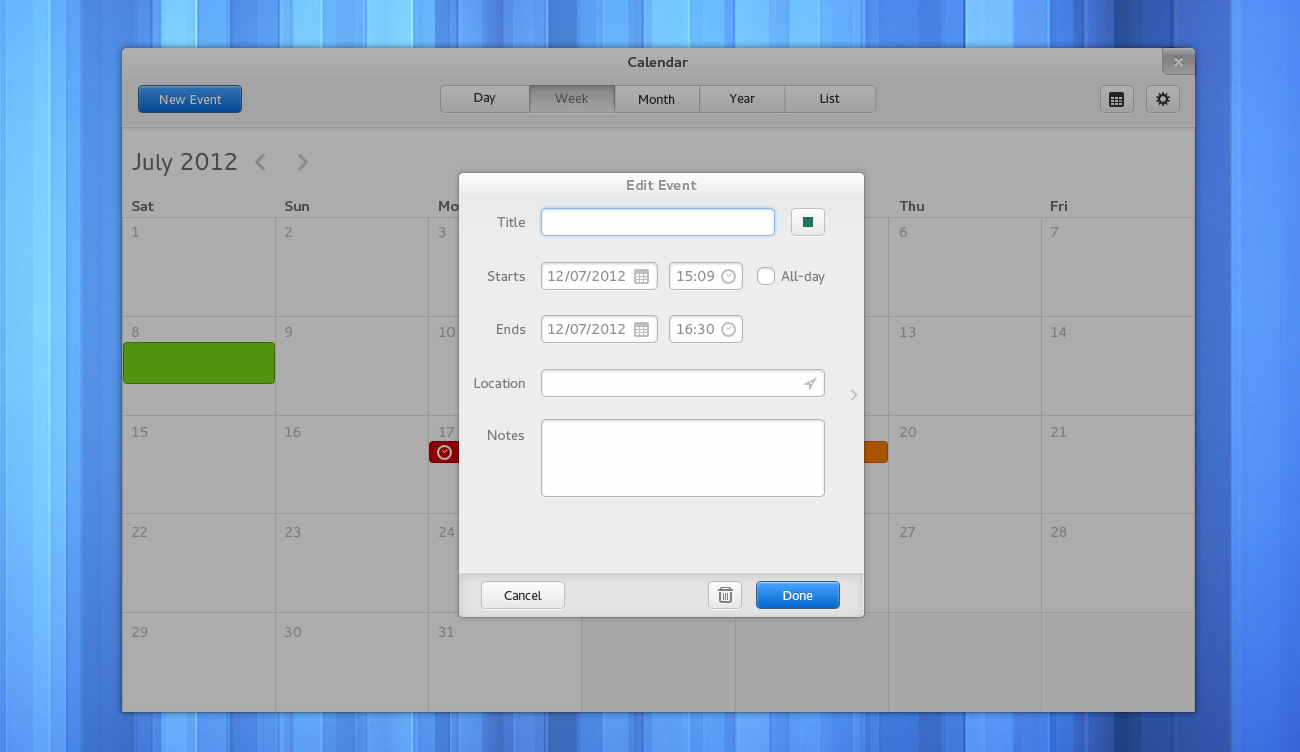Select day 9 in the calendar
Screen dimensions: 1300x752
pyautogui.click(x=352, y=366)
